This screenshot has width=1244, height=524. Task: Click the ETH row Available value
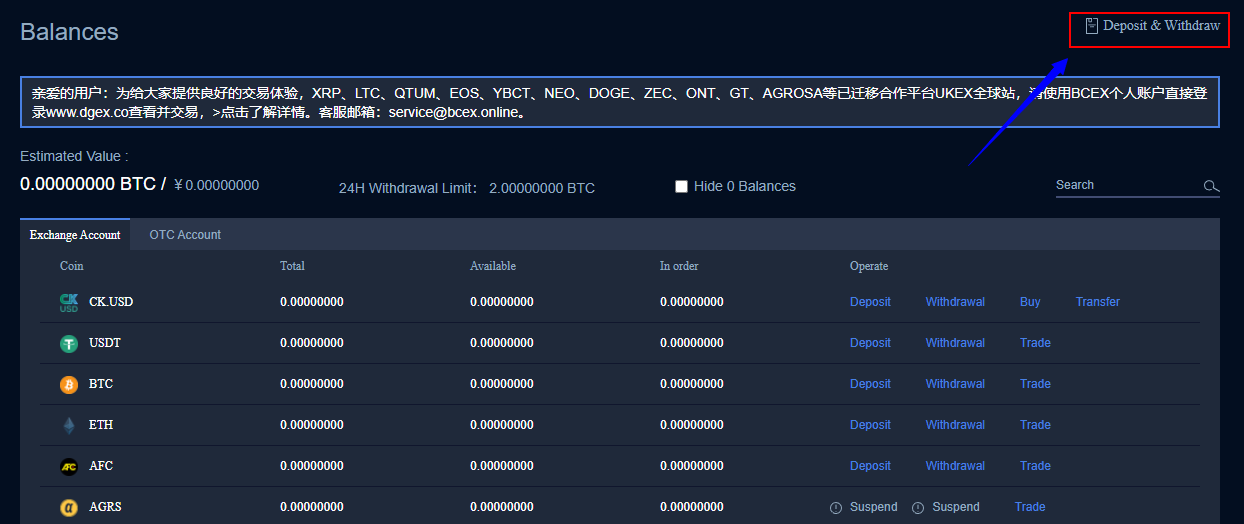coord(502,425)
